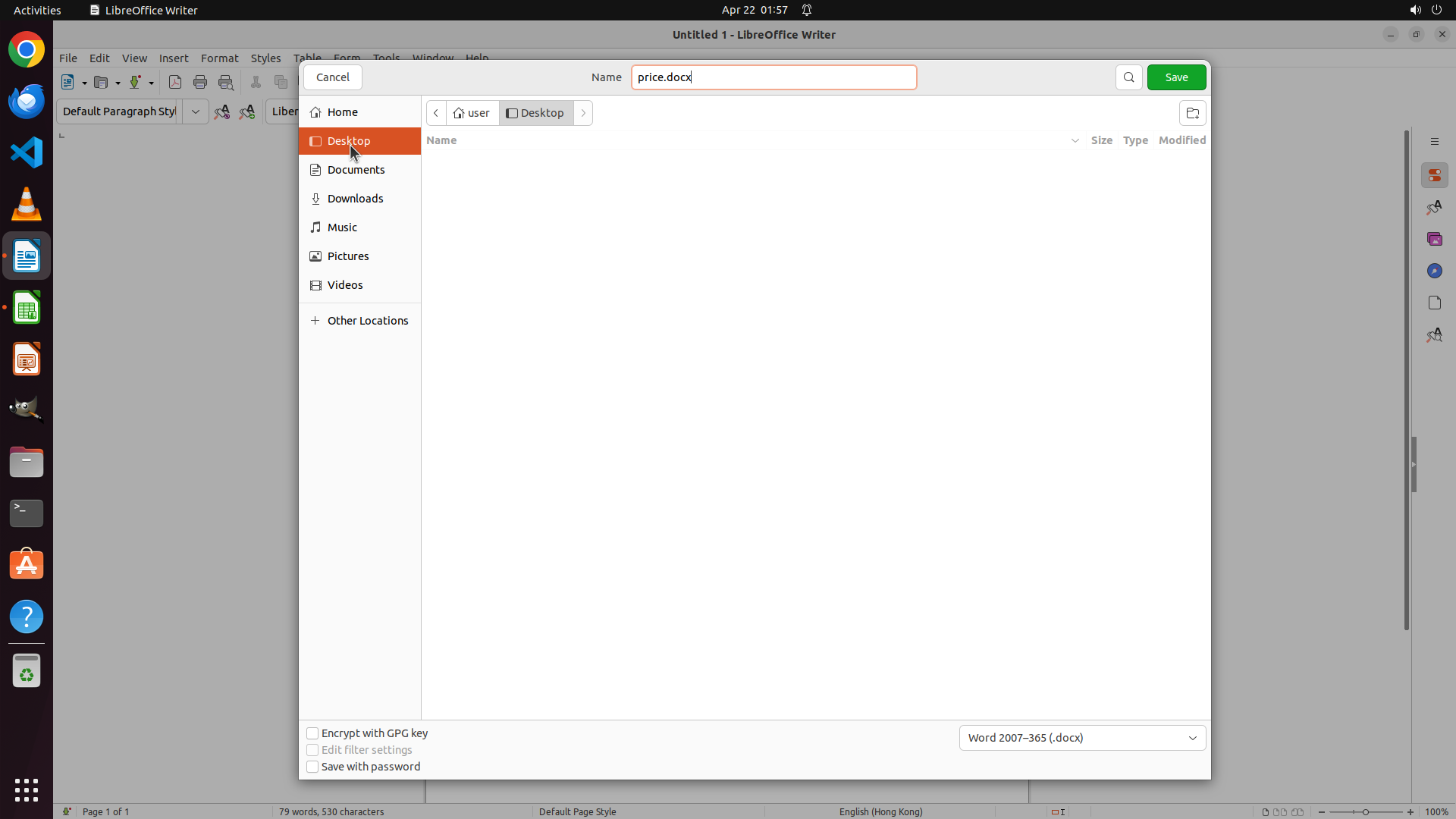Open the Gallery sidebar icon

point(1434,239)
